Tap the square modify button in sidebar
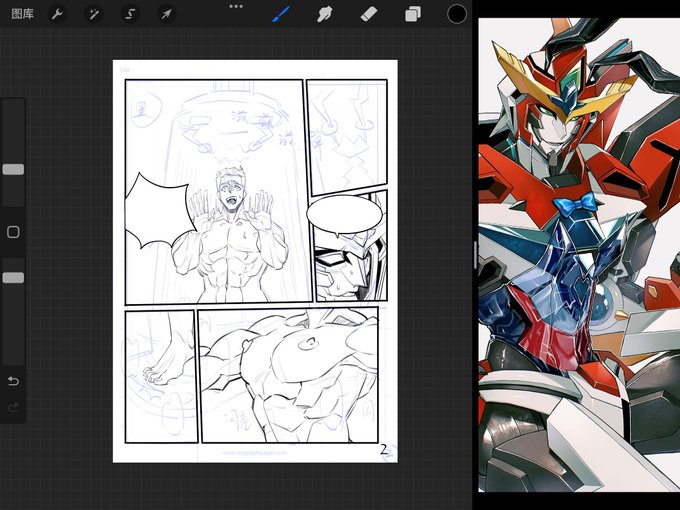The image size is (680, 510). [13, 232]
